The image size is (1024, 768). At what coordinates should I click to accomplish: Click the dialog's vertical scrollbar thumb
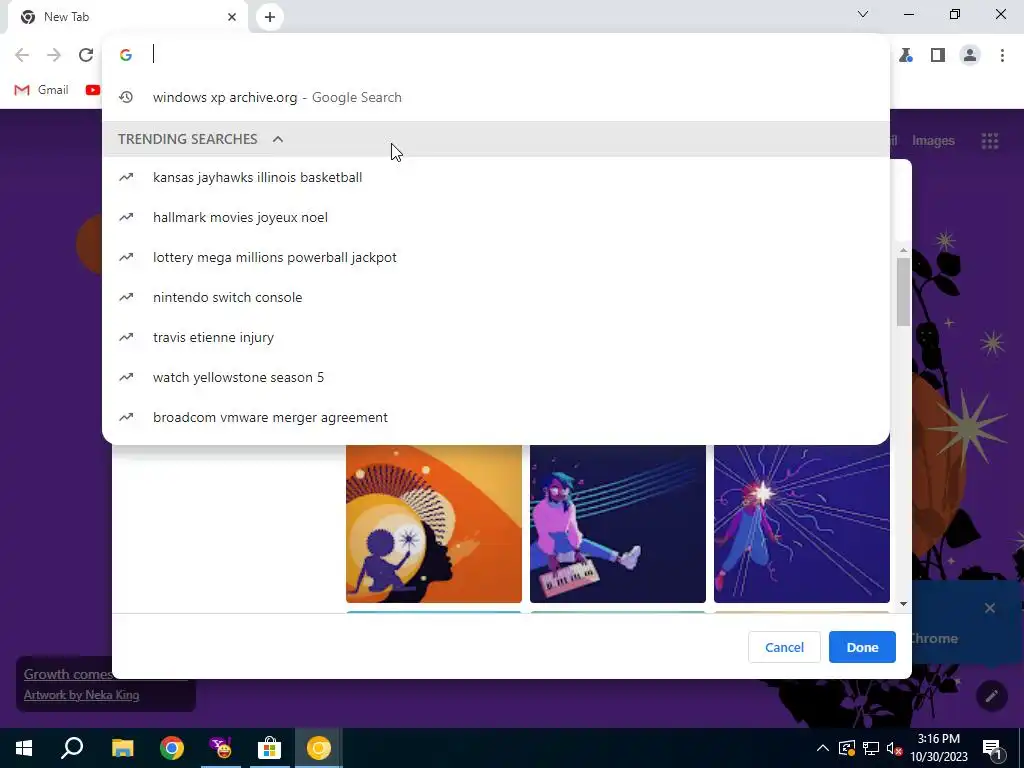(x=903, y=291)
